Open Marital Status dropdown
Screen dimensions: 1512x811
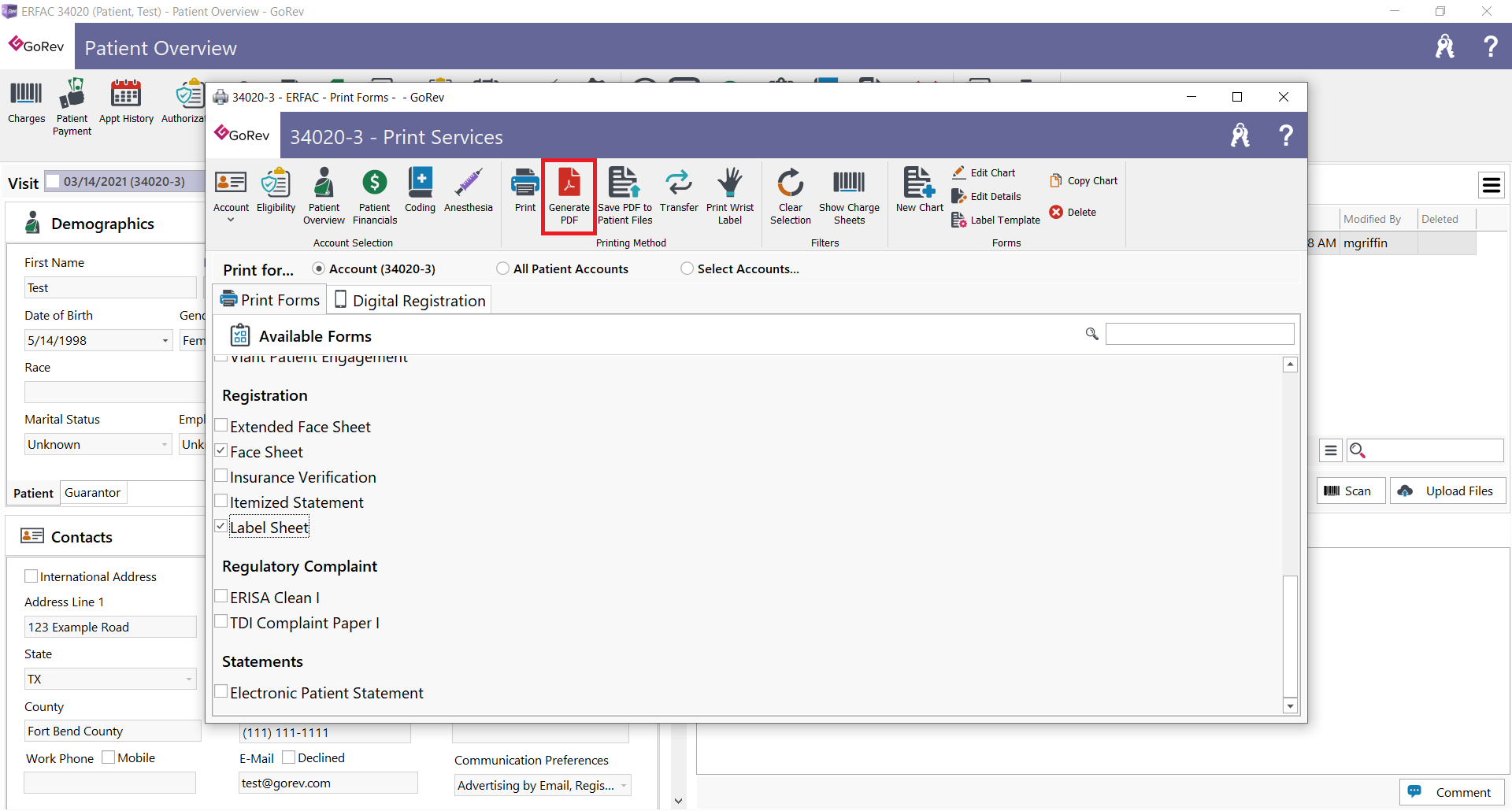tap(165, 445)
